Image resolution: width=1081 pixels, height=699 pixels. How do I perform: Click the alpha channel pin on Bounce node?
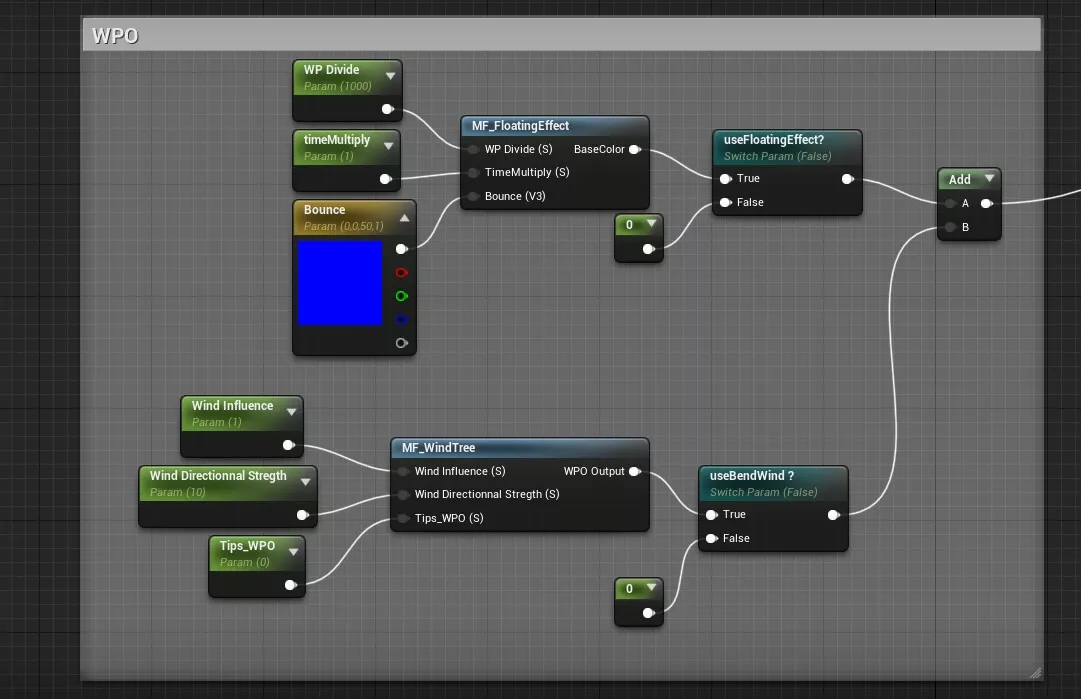click(402, 343)
